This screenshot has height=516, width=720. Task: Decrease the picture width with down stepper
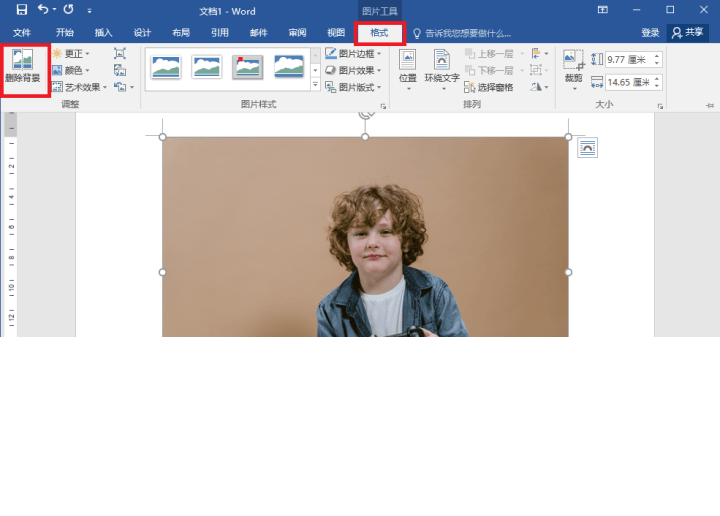(657, 86)
